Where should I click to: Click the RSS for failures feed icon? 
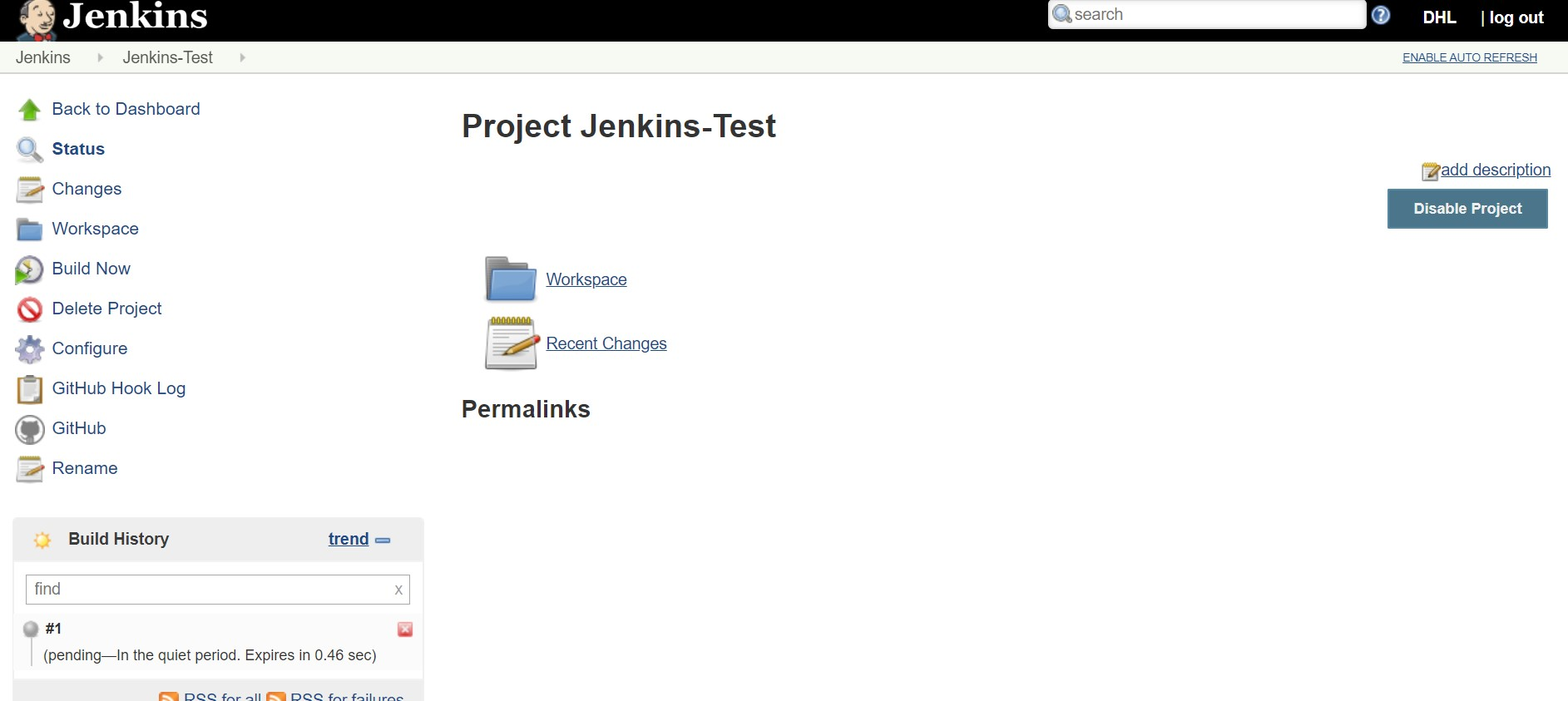[x=276, y=697]
